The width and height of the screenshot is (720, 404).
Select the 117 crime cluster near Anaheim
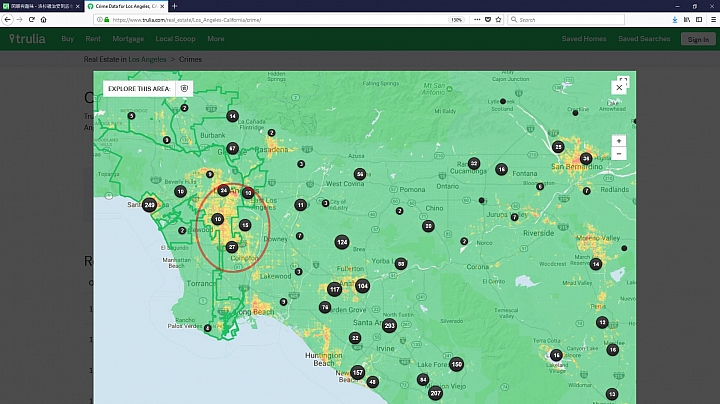tap(334, 289)
